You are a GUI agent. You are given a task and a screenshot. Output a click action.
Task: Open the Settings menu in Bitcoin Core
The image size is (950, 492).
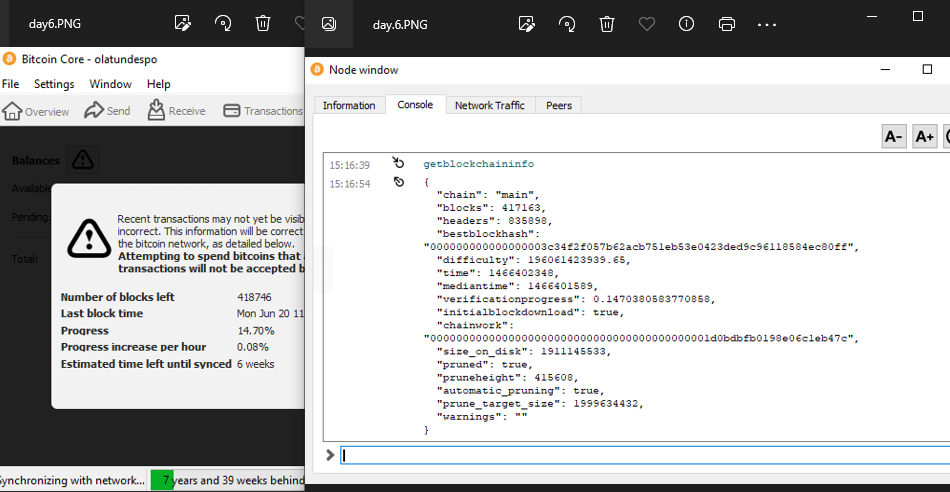54,84
